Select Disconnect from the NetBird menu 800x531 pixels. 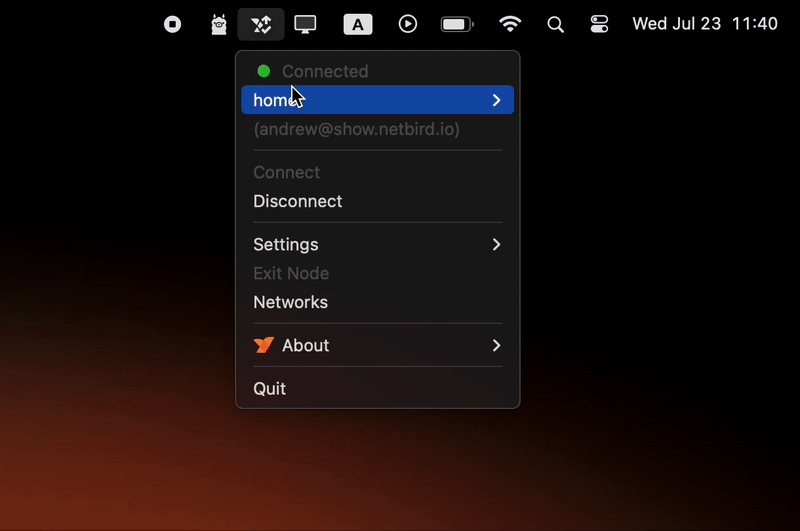pos(298,201)
